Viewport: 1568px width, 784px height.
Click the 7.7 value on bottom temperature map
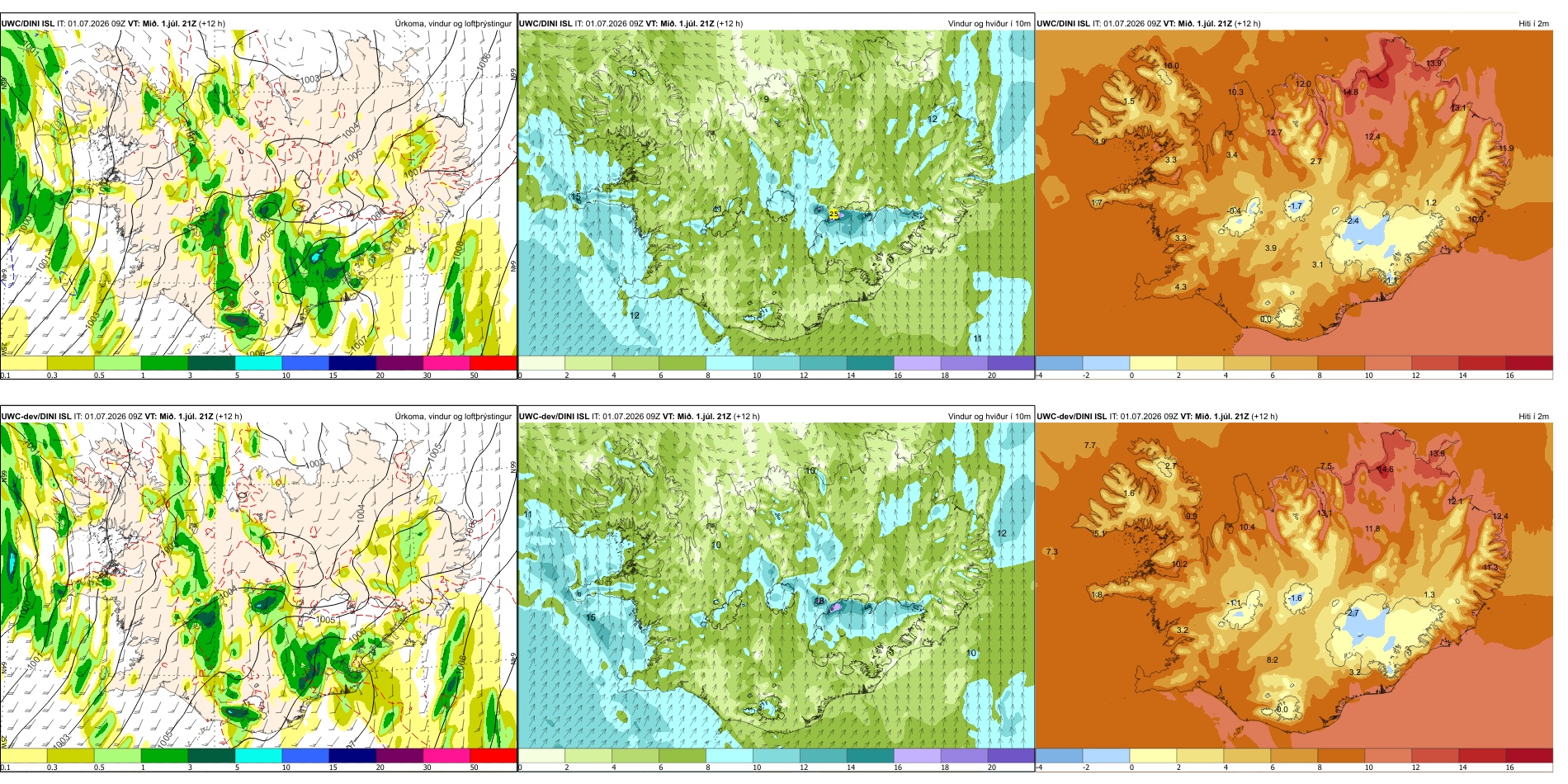pos(1089,446)
